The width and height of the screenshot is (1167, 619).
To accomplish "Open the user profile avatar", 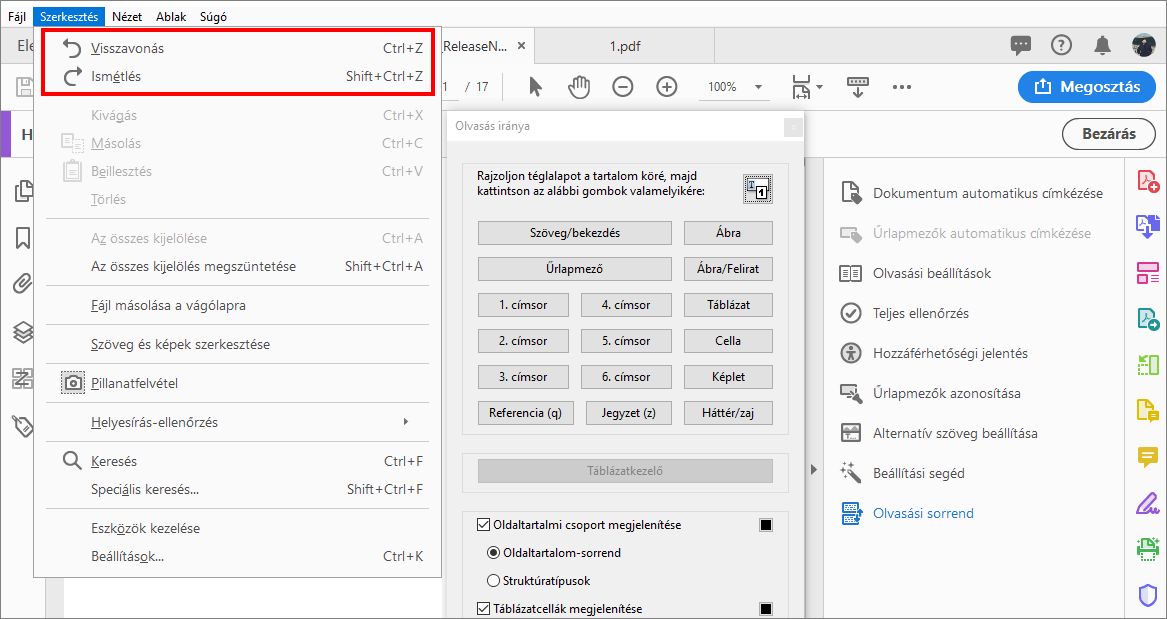I will pyautogui.click(x=1142, y=45).
